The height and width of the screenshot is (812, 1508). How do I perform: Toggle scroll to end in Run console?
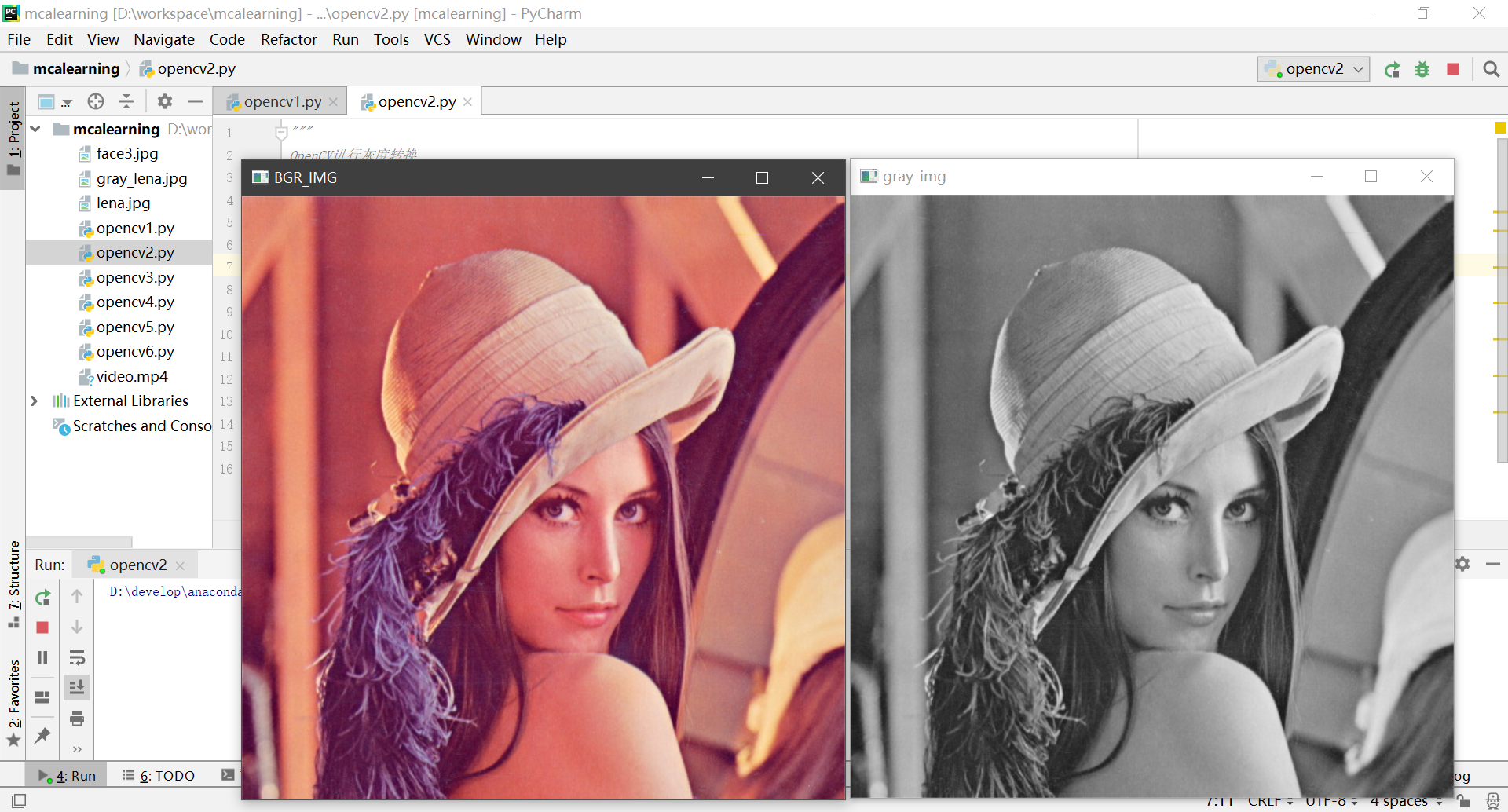77,687
